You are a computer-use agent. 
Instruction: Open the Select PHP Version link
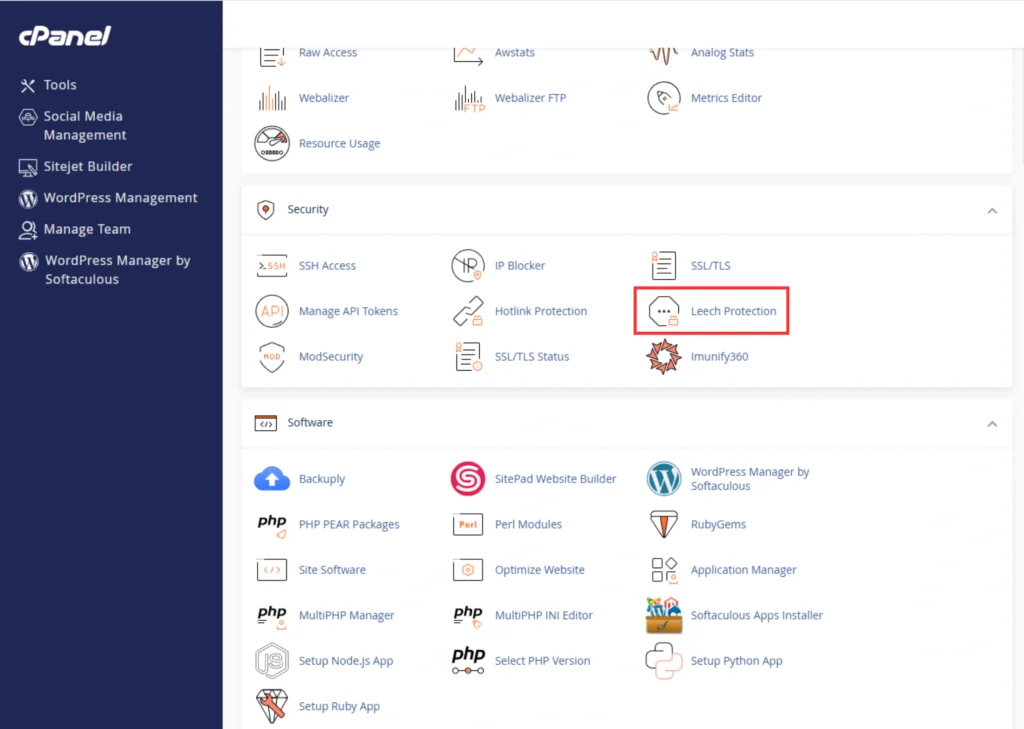point(542,661)
